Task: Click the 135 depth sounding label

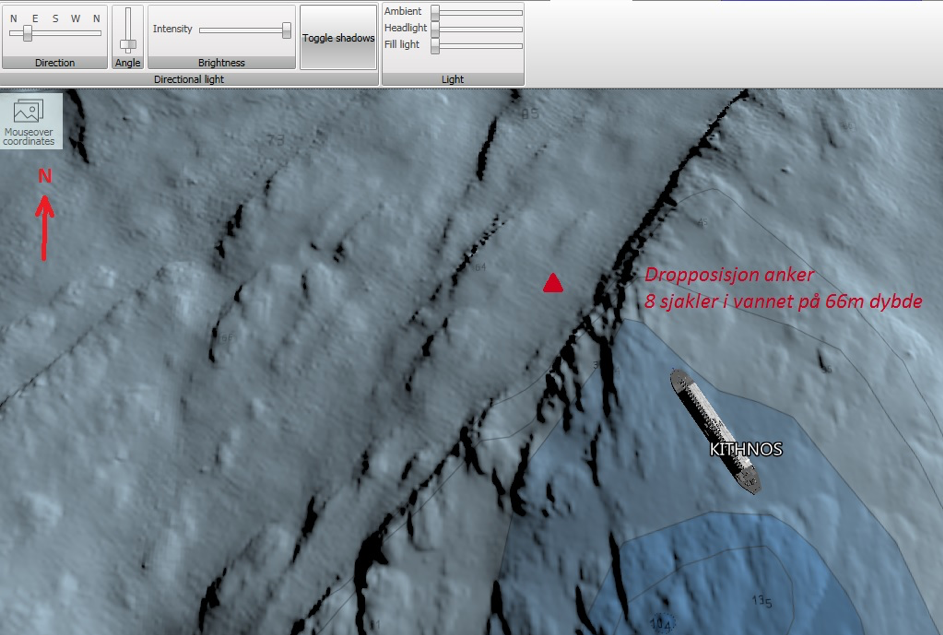Action: [761, 600]
